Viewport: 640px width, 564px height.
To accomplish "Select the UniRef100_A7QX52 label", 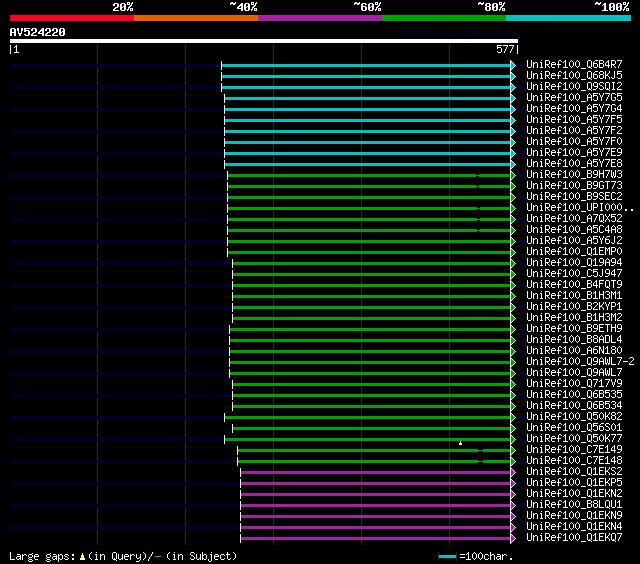I will pos(574,219).
